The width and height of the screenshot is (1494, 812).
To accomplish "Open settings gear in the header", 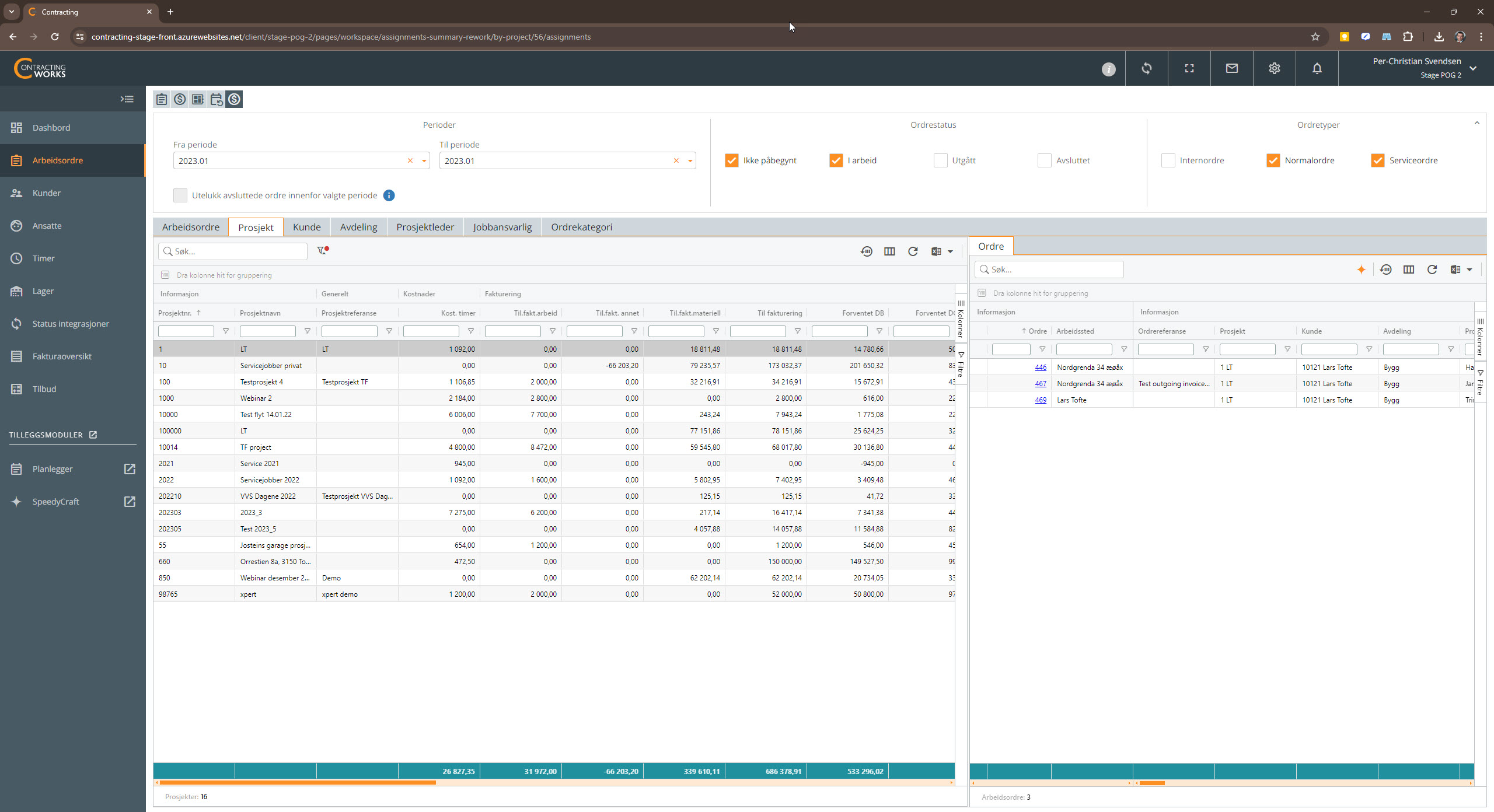I will click(x=1275, y=68).
